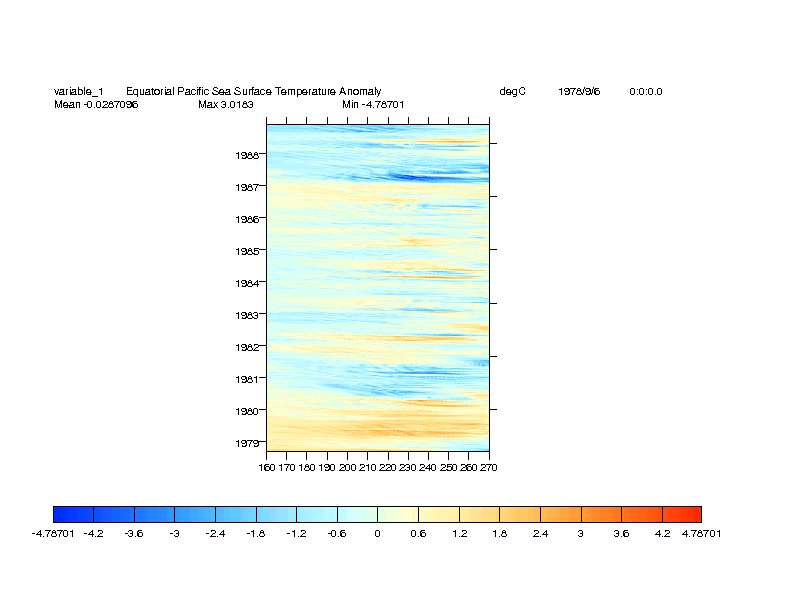Click the darkest blue swatch on the colorbar
Viewport: 792px width, 612px height.
point(73,514)
